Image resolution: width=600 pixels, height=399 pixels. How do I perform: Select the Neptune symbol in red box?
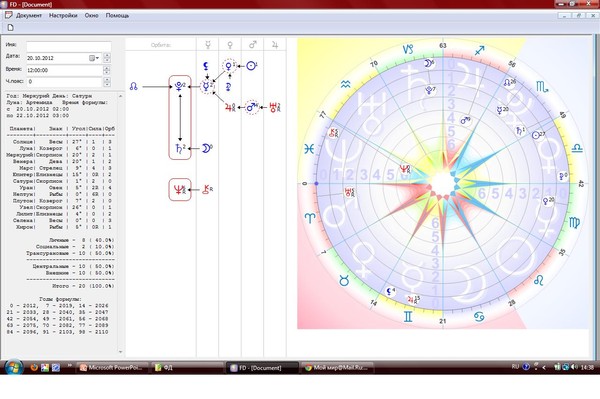[179, 189]
